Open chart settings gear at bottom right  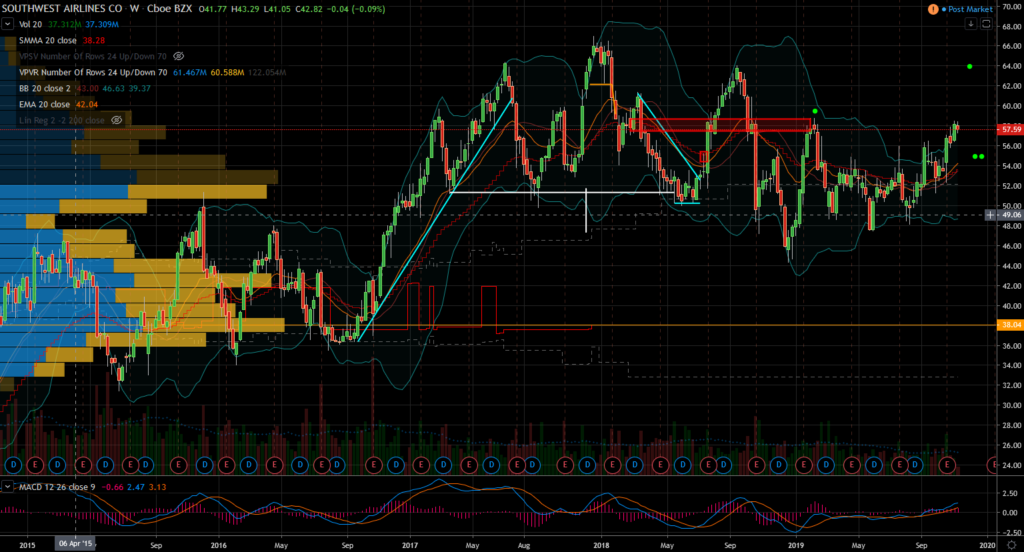click(1012, 544)
